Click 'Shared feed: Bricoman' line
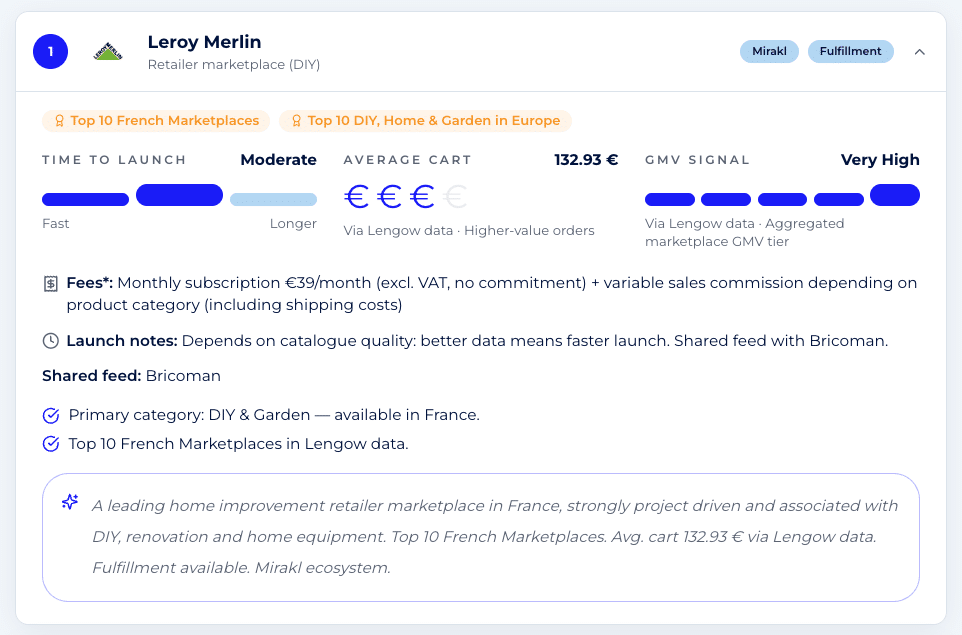The width and height of the screenshot is (962, 635). pyautogui.click(x=131, y=376)
